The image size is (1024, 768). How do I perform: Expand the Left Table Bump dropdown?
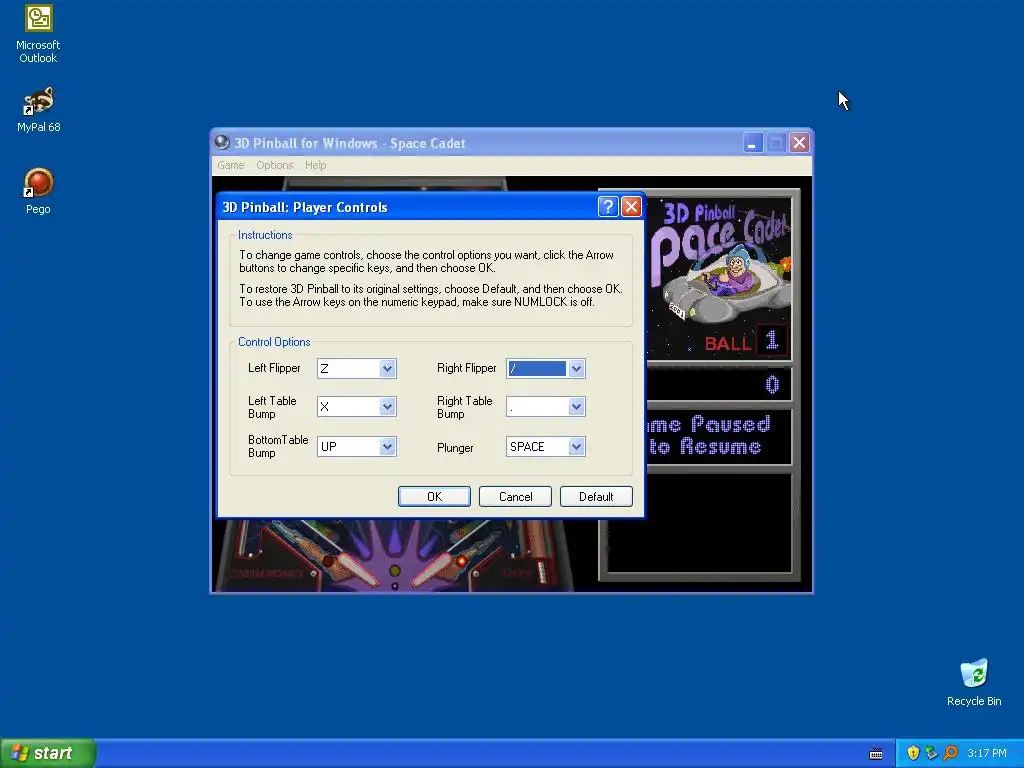[x=387, y=407]
